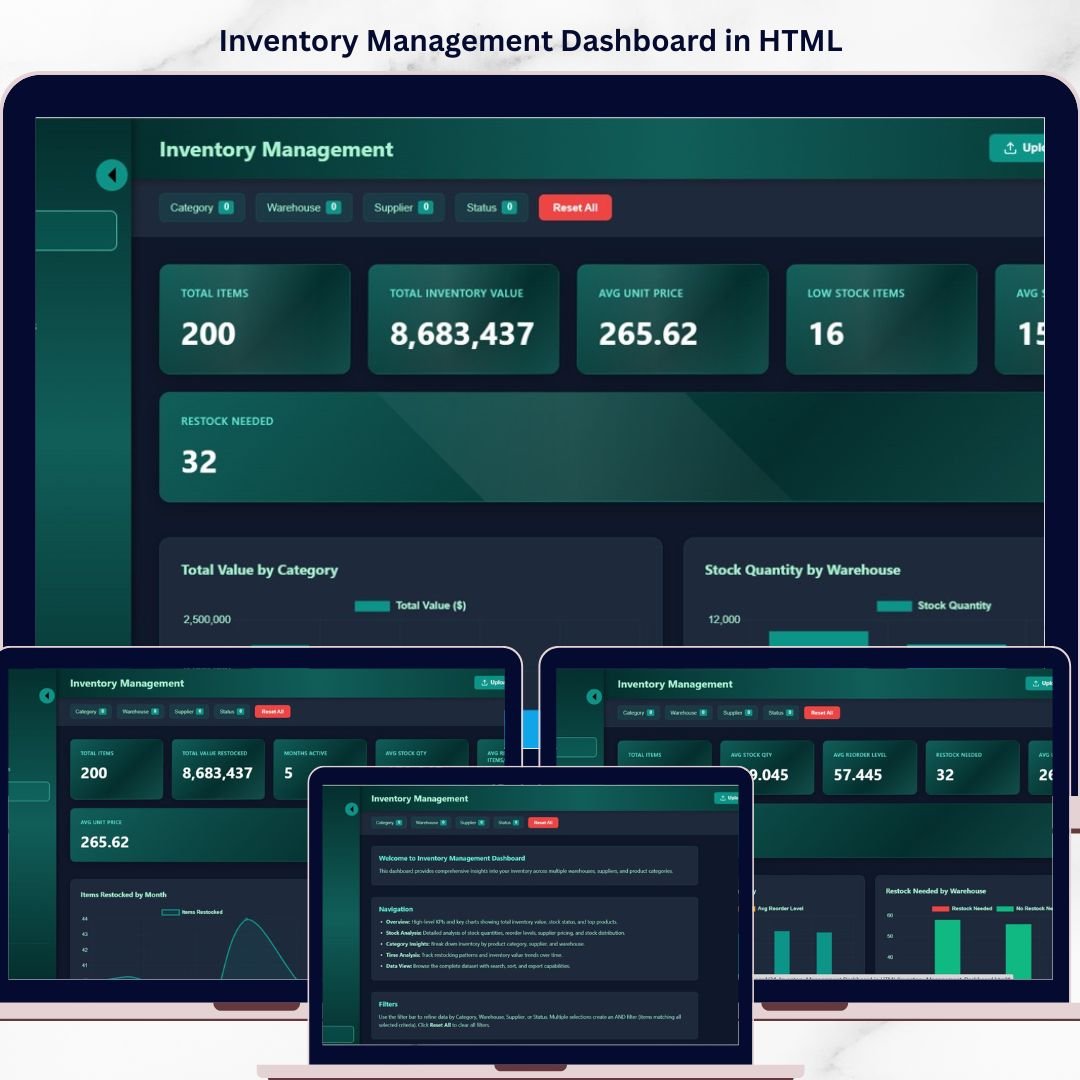Click the red Restock Needed legend swatch
The width and height of the screenshot is (1080, 1080).
pos(940,909)
